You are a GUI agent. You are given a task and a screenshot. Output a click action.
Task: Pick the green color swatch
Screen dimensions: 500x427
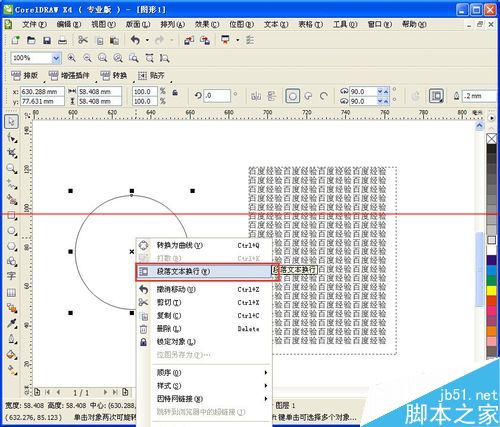point(492,280)
